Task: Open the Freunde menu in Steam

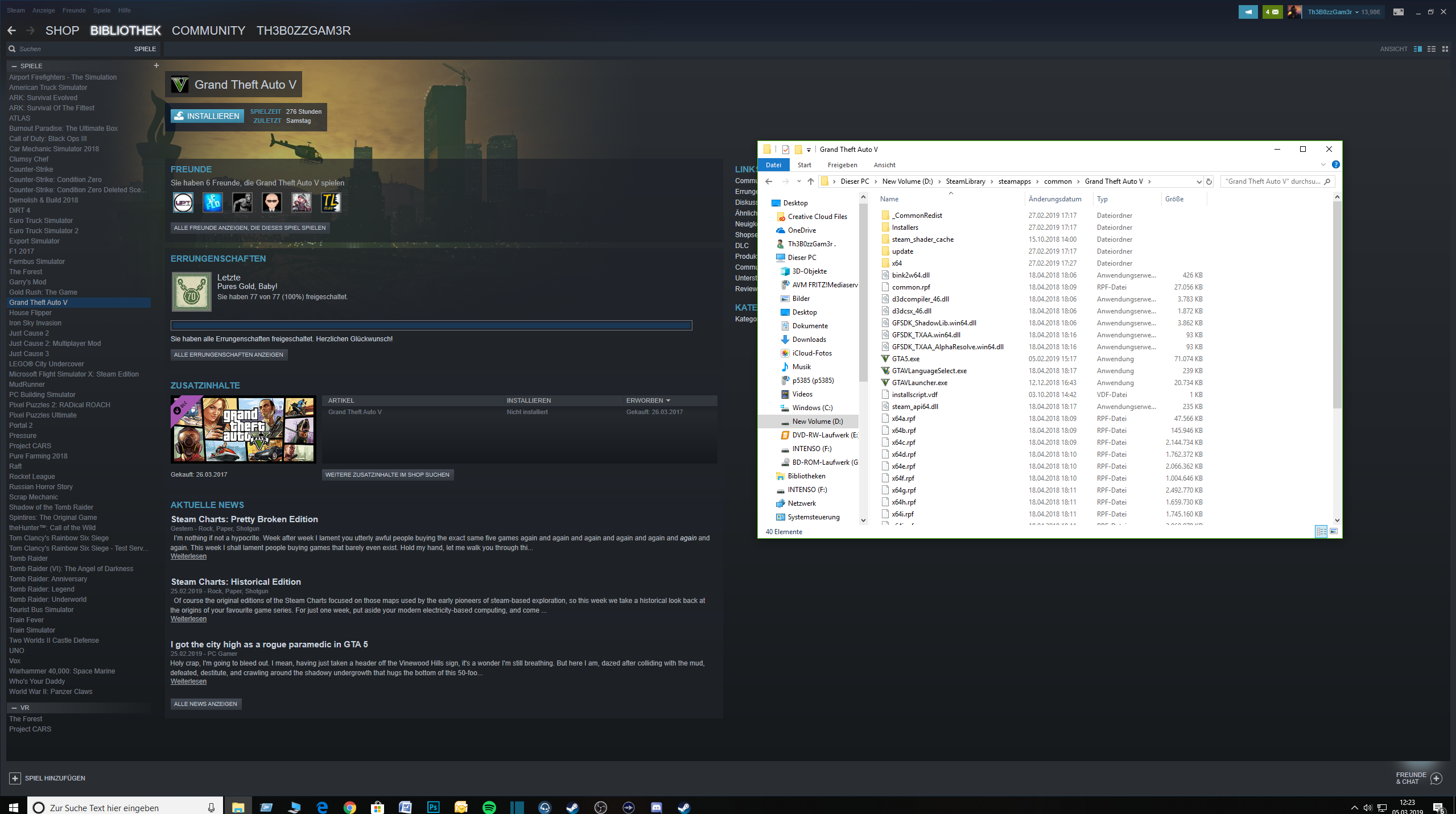Action: click(74, 10)
